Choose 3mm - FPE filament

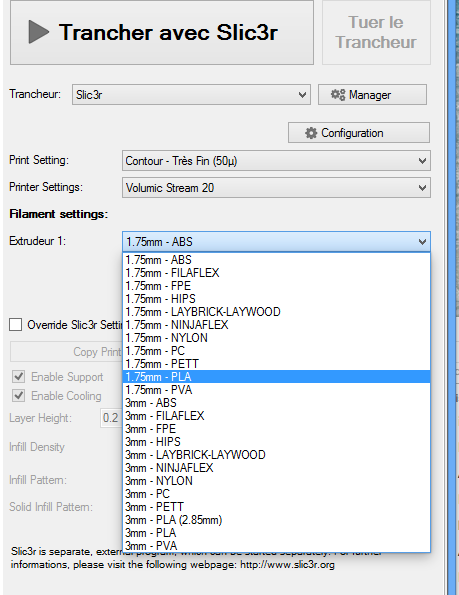click(276, 429)
